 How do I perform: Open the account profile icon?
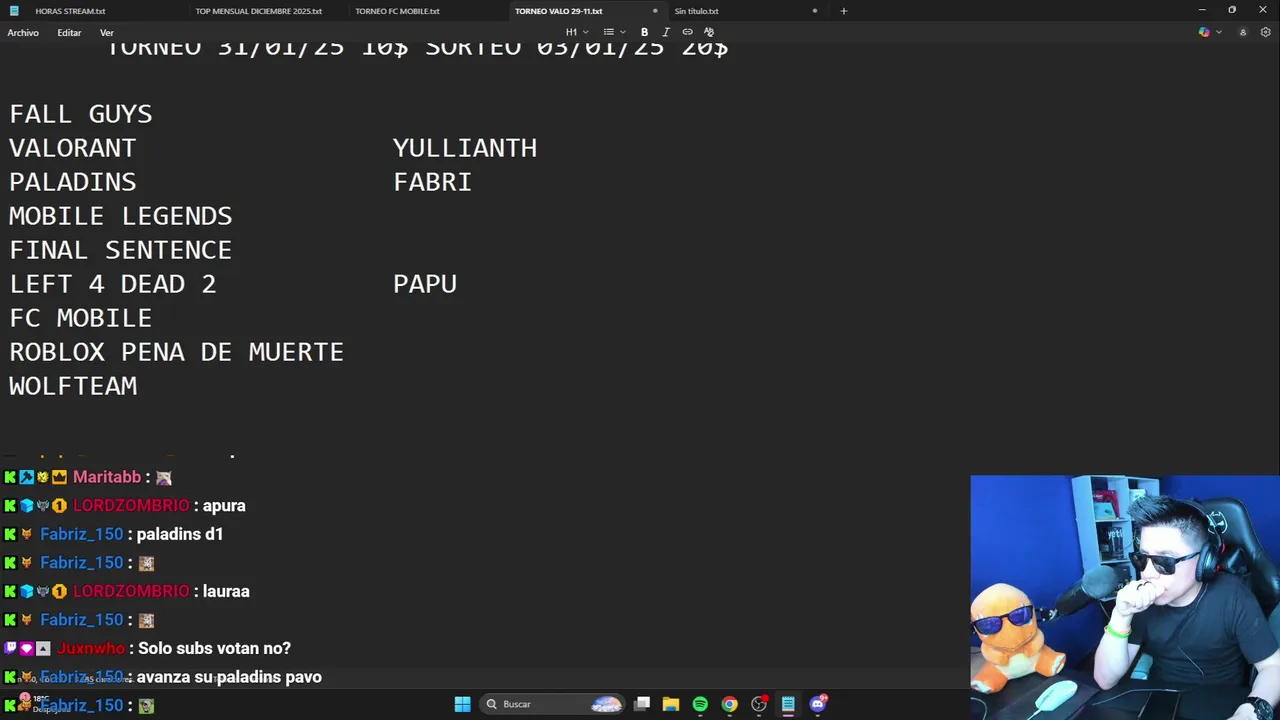click(x=1243, y=32)
